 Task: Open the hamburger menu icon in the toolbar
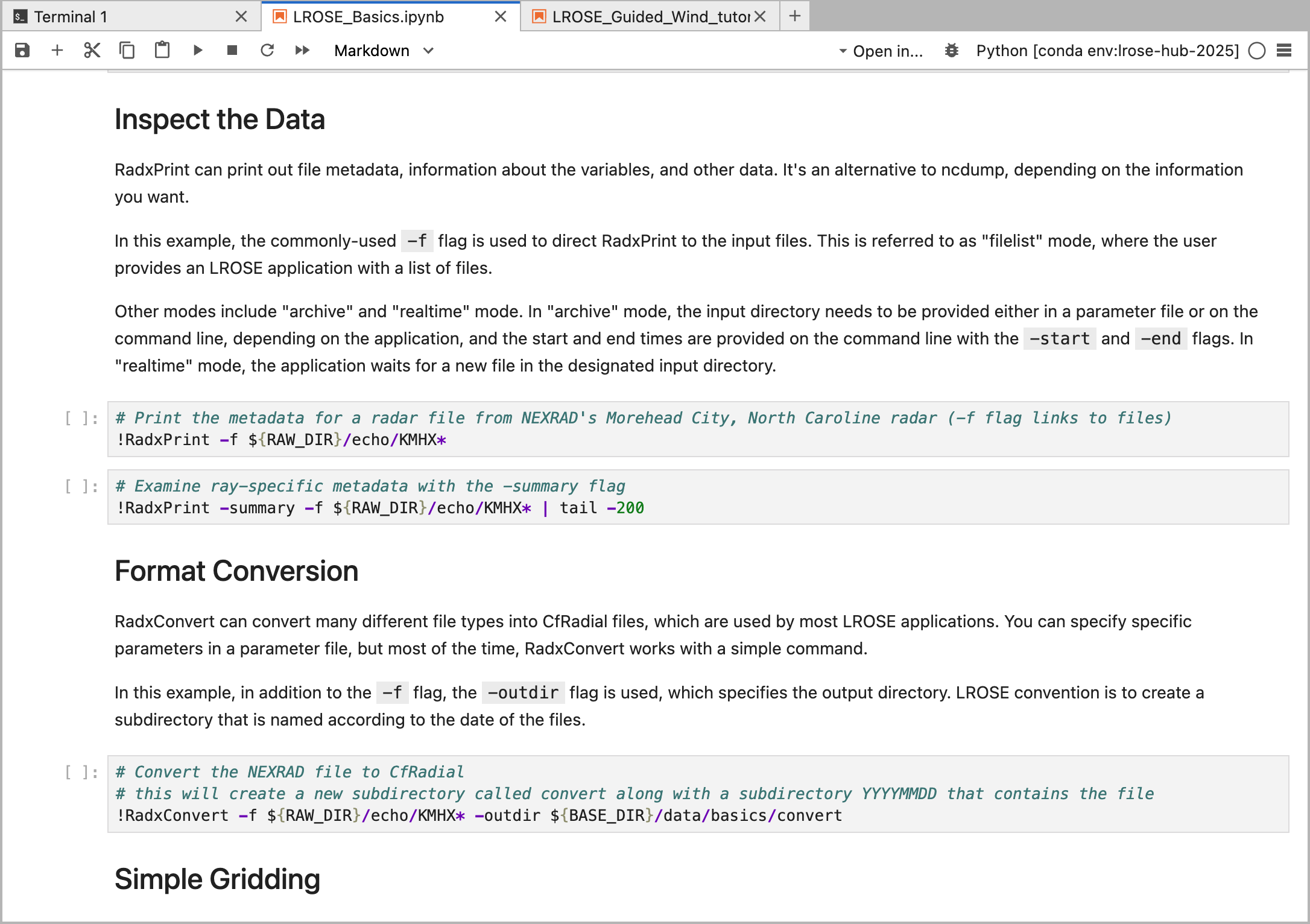tap(1285, 51)
